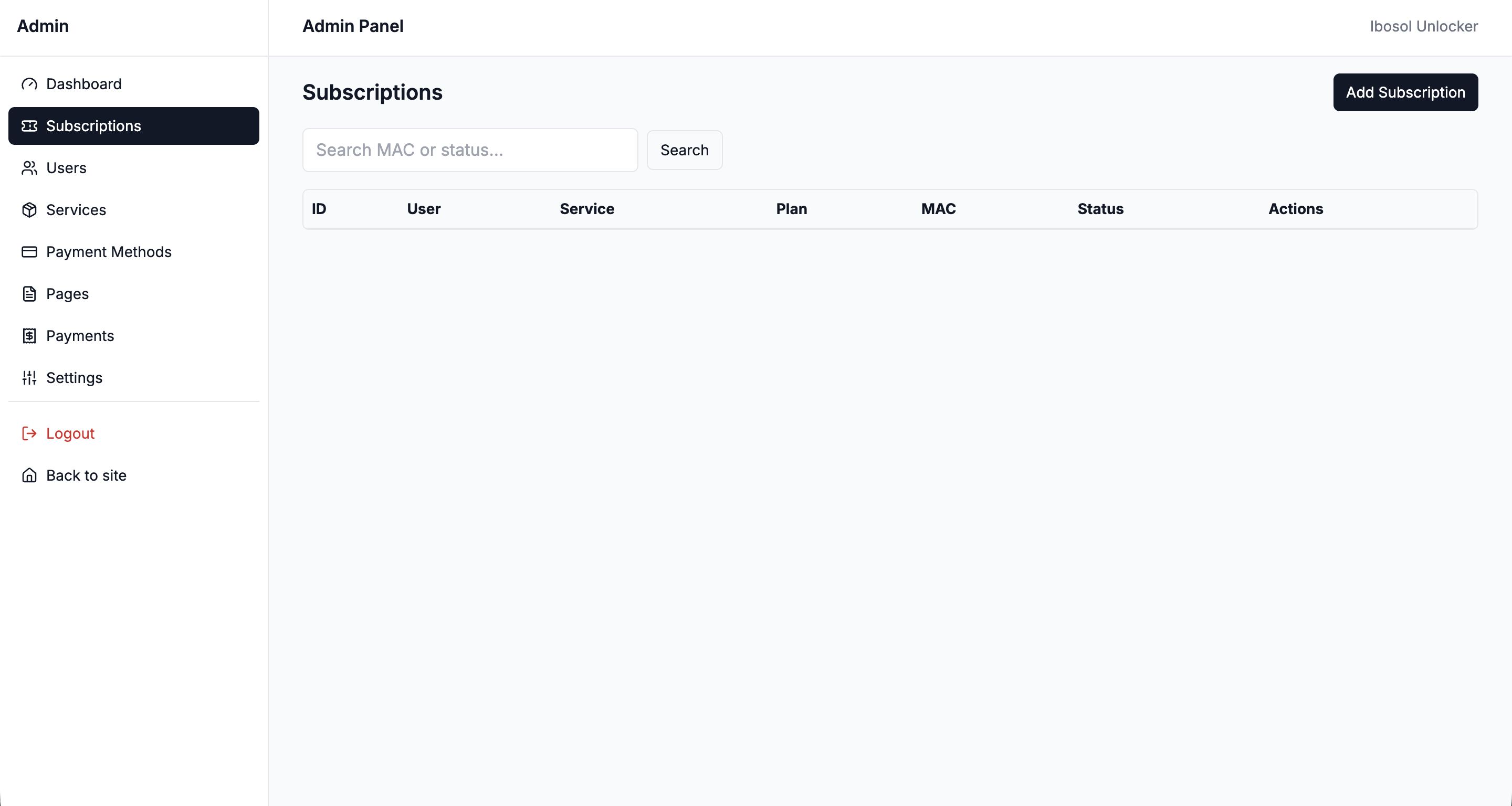Click the Services box icon
The image size is (1512, 806).
point(29,210)
